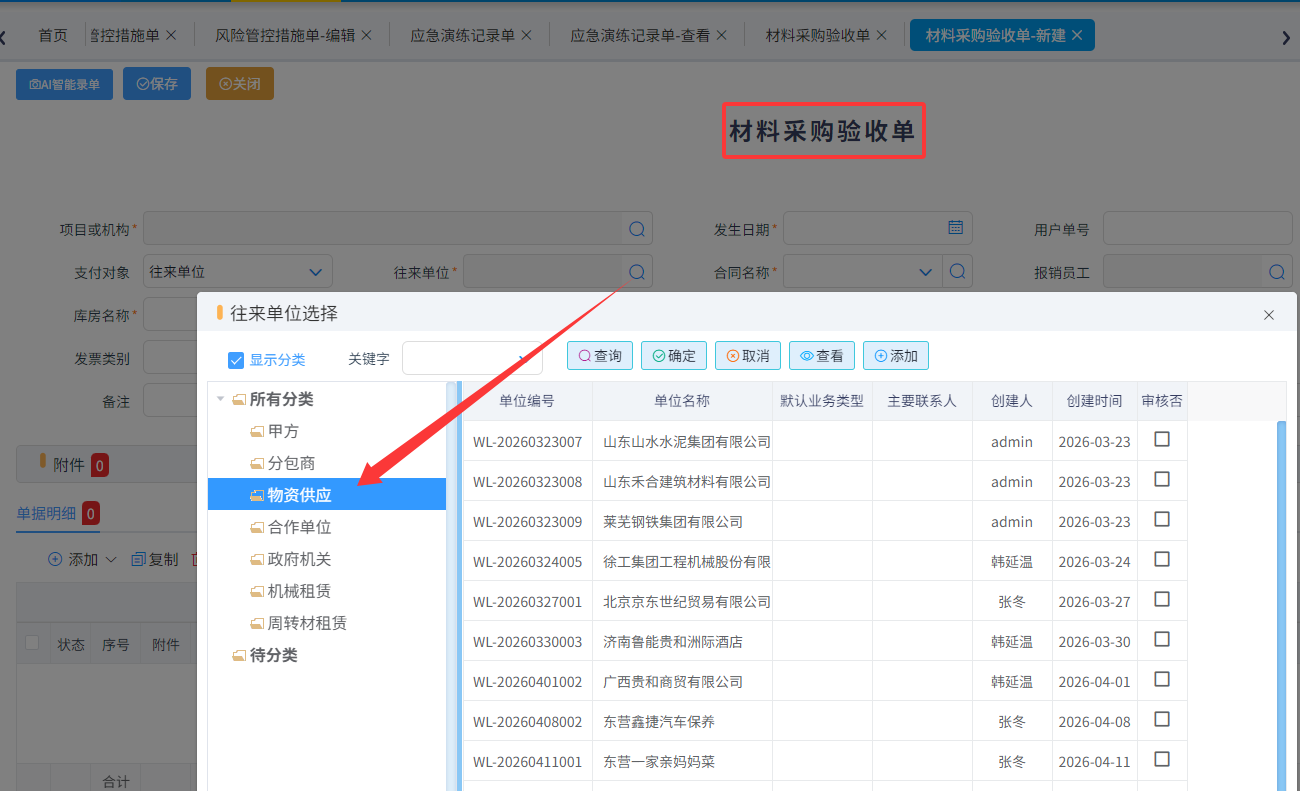1300x791 pixels.
Task: Open the calendar icon for 发生日期
Action: [x=956, y=227]
